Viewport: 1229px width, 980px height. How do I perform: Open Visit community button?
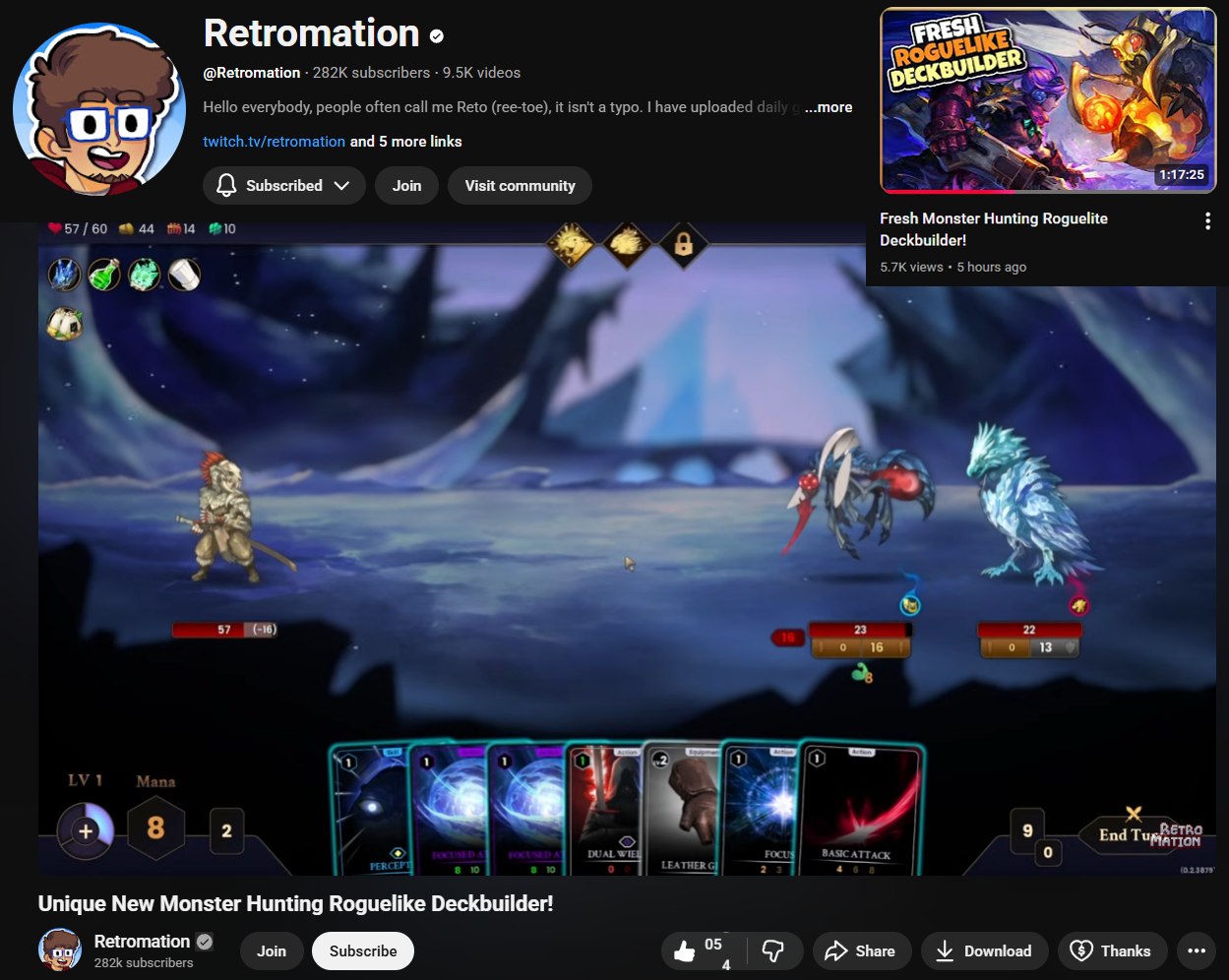point(520,186)
